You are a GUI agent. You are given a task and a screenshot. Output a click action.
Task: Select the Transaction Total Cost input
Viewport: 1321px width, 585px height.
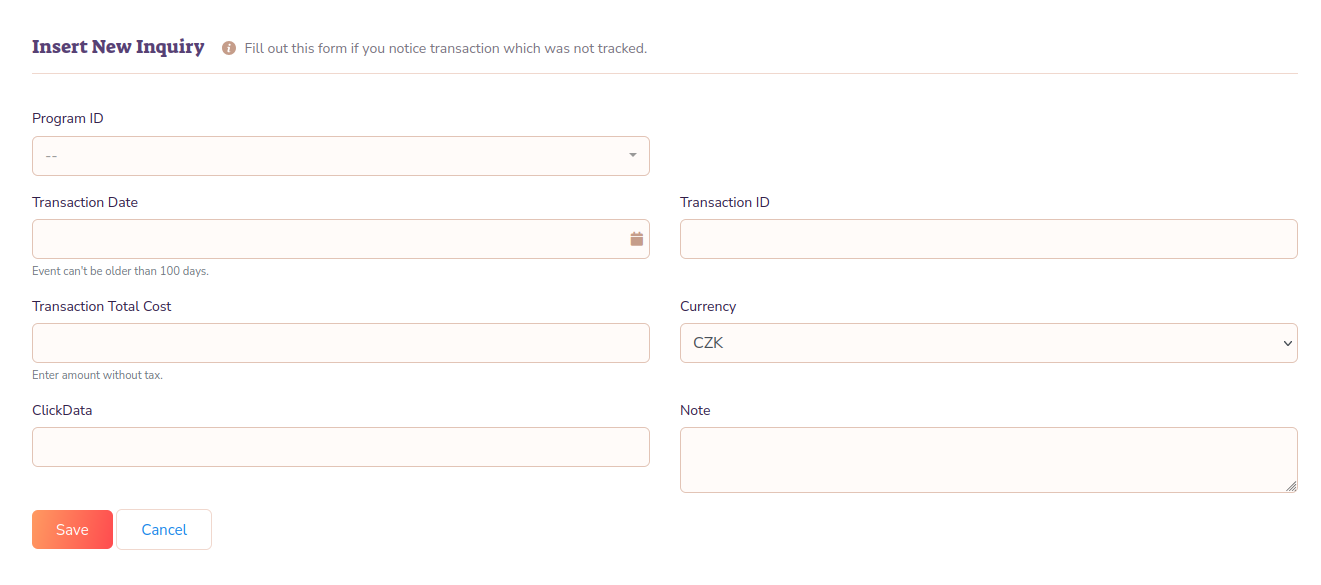click(x=340, y=343)
